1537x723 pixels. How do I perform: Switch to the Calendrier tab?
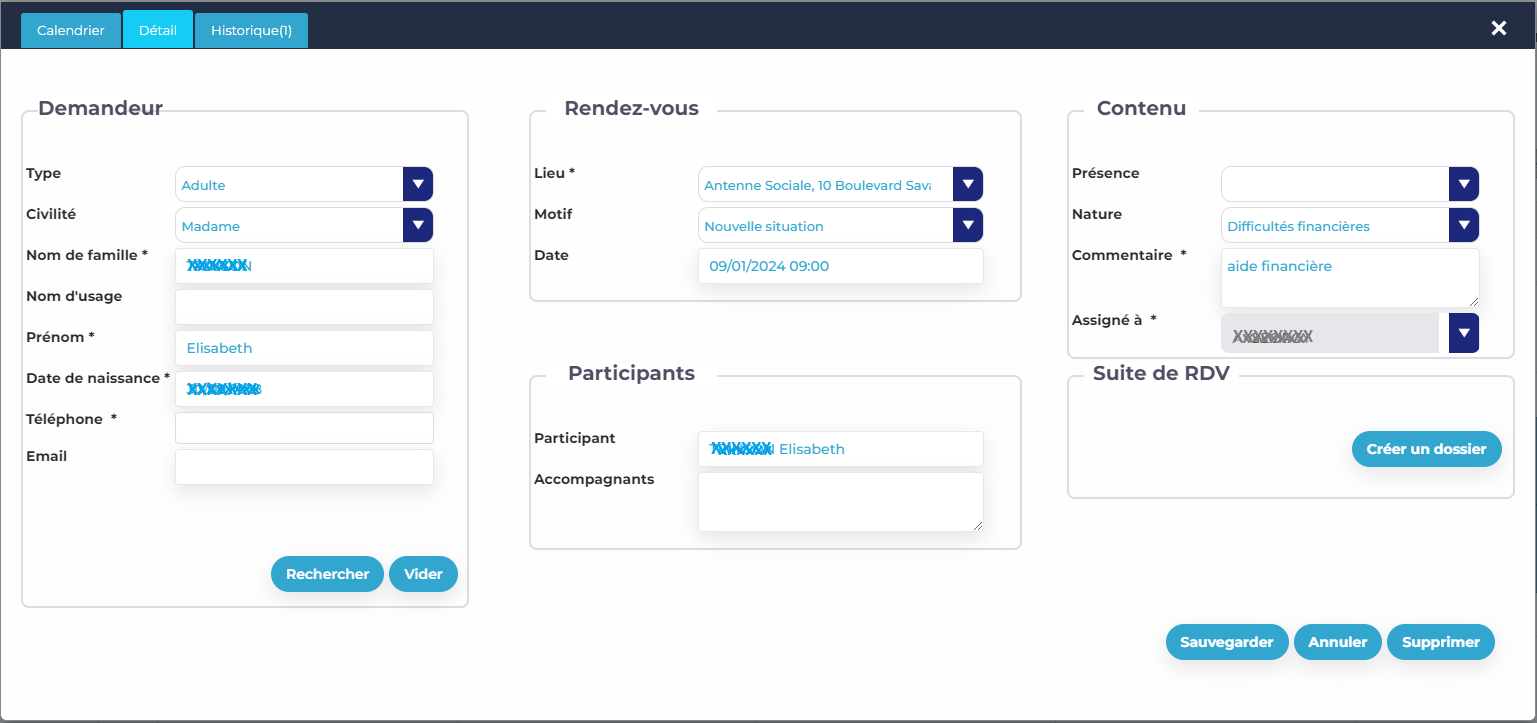click(71, 31)
